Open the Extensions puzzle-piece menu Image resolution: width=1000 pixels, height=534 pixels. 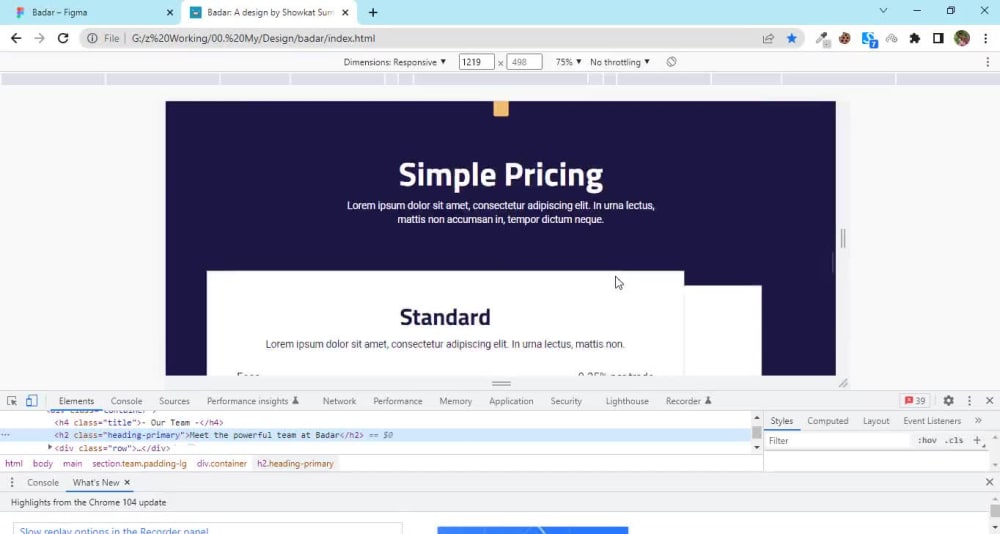pyautogui.click(x=915, y=38)
